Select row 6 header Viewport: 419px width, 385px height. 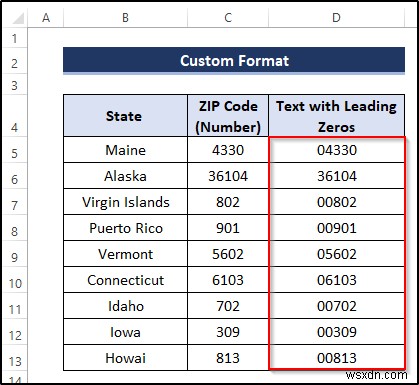click(15, 176)
